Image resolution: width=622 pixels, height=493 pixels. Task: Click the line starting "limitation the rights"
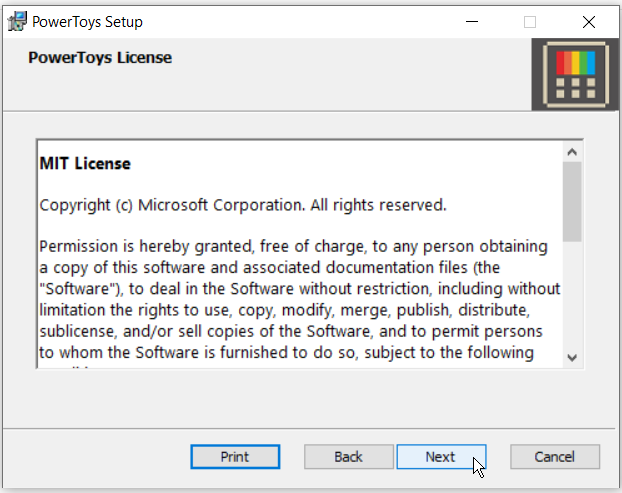pyautogui.click(x=284, y=310)
